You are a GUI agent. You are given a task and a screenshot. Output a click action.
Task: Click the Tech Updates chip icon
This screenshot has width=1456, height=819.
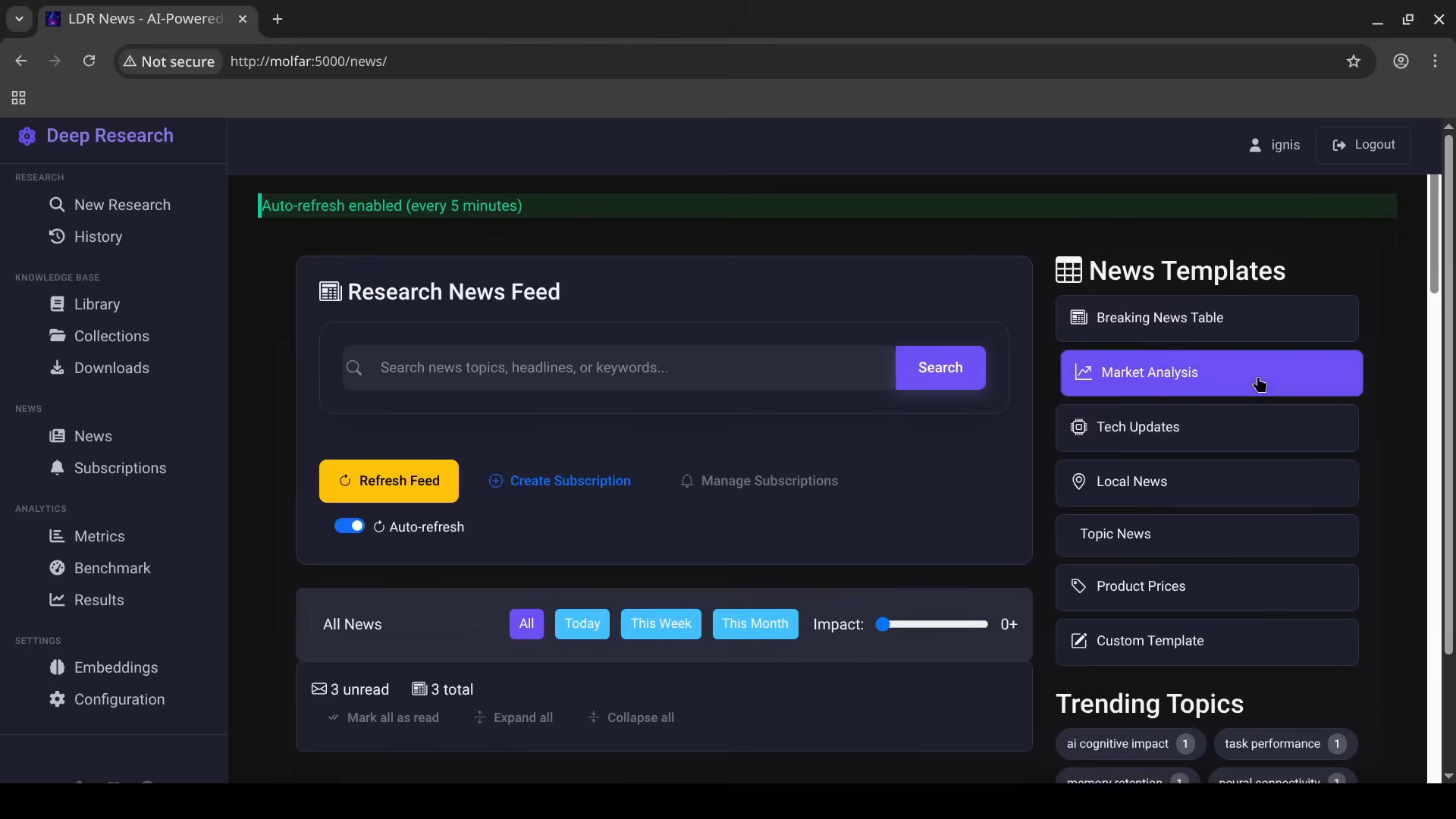pyautogui.click(x=1078, y=427)
